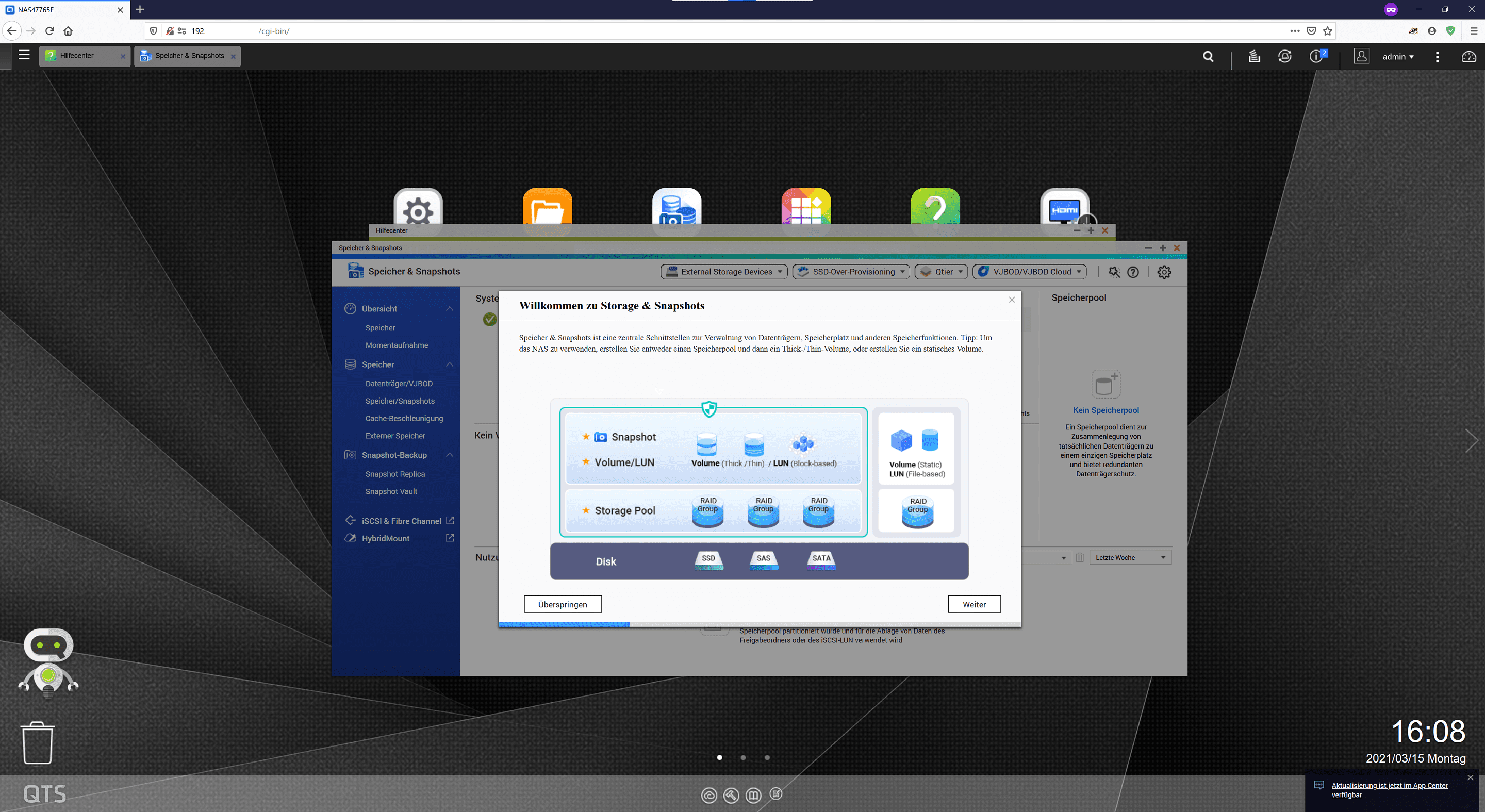Switch to Speicher & Snapshots taskbar tab
The width and height of the screenshot is (1485, 812).
pyautogui.click(x=187, y=56)
